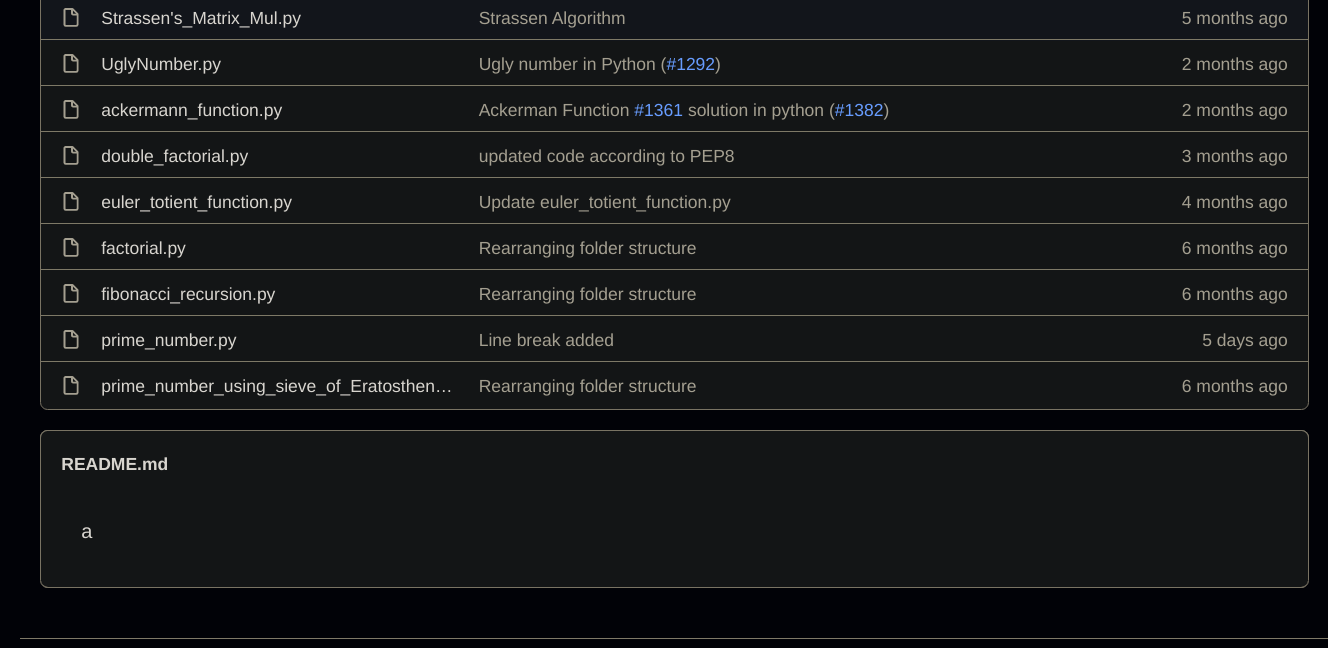This screenshot has width=1328, height=648.
Task: Open issue #1361 in Ackerman Function message
Action: pos(660,110)
